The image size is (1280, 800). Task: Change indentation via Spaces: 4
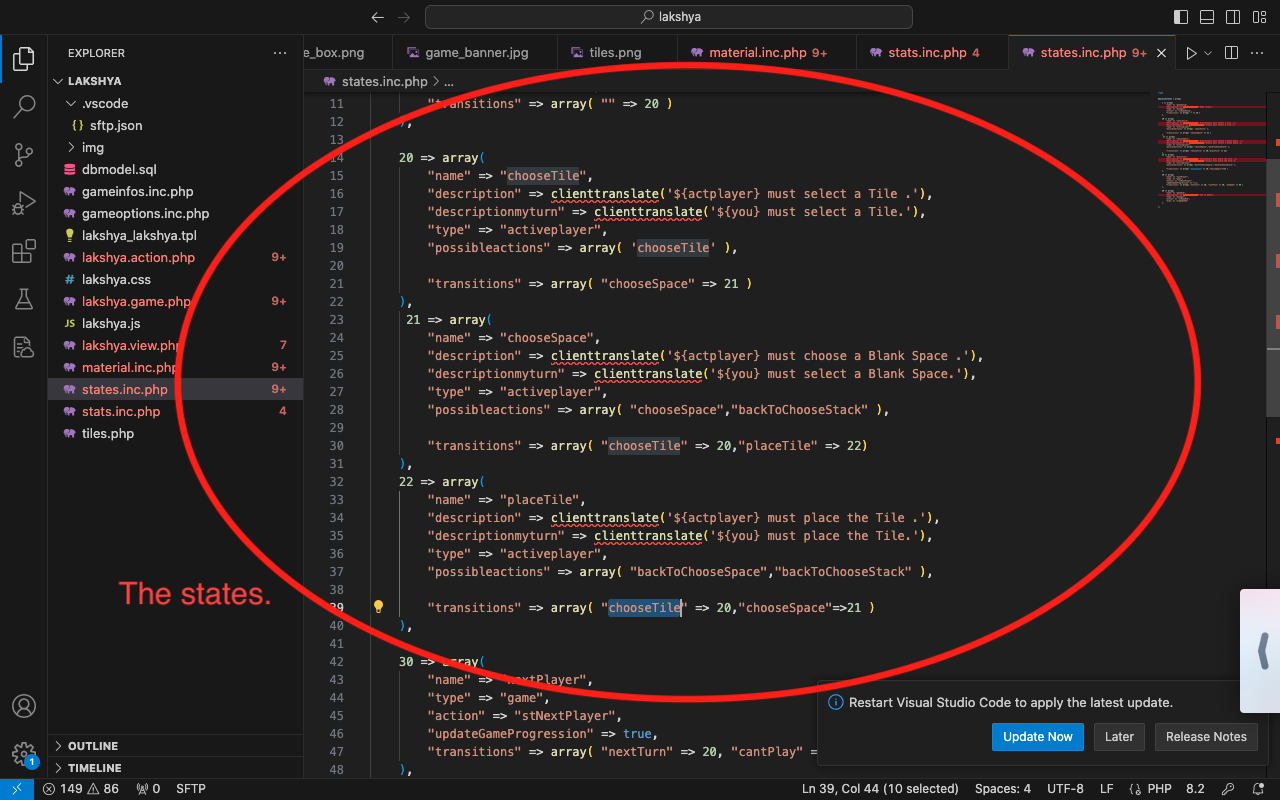[x=1003, y=789]
